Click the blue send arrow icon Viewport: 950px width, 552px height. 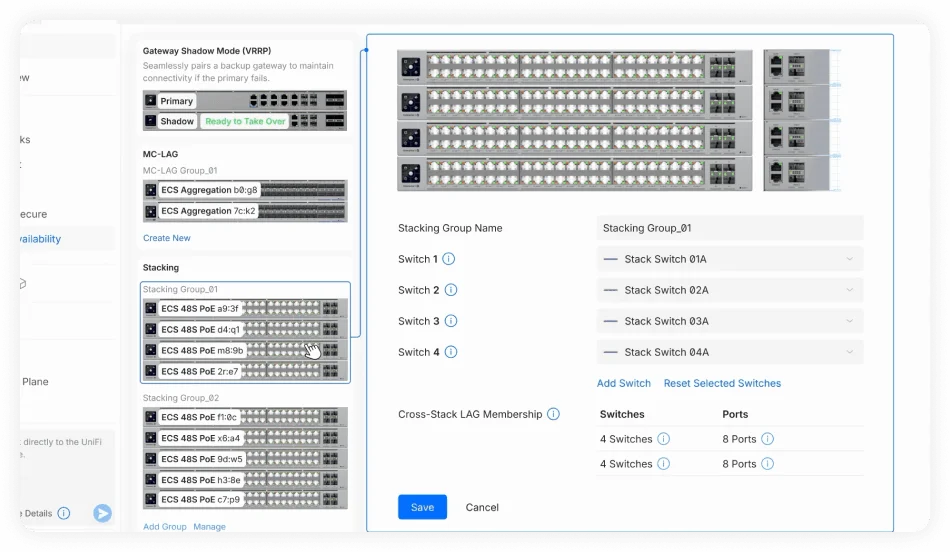click(102, 514)
